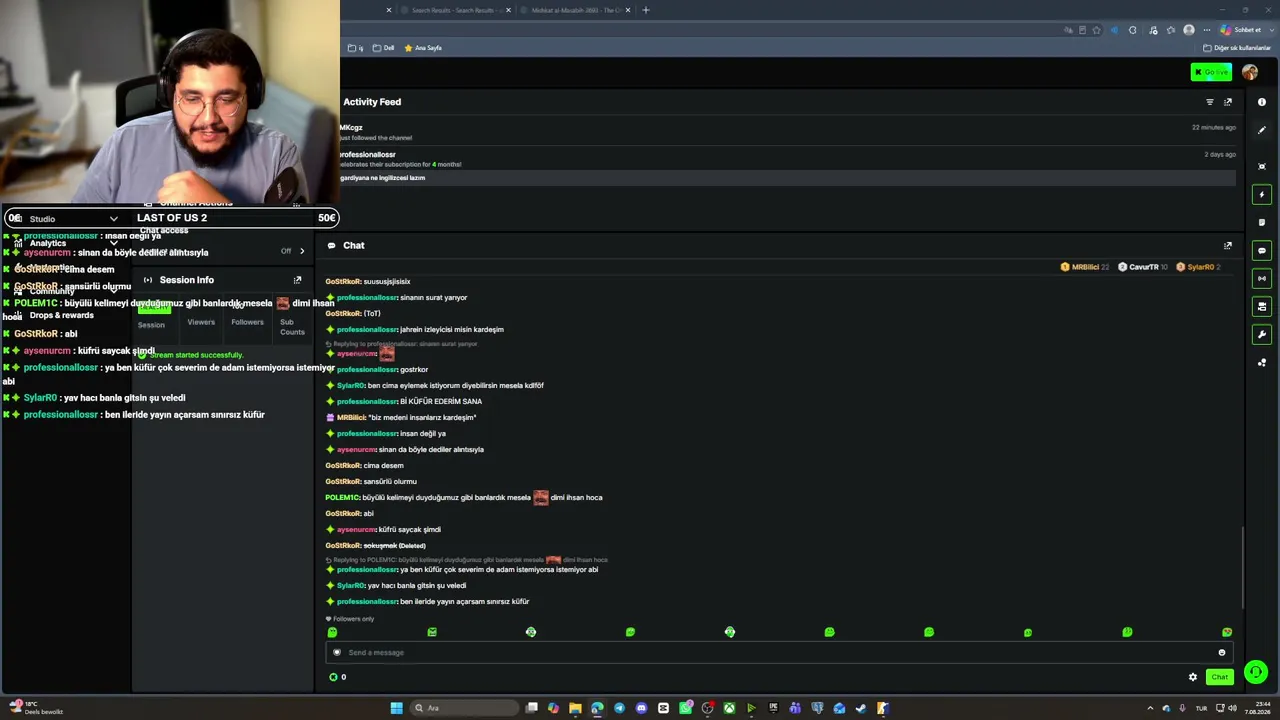Open Telegram from the taskbar

tap(619, 708)
